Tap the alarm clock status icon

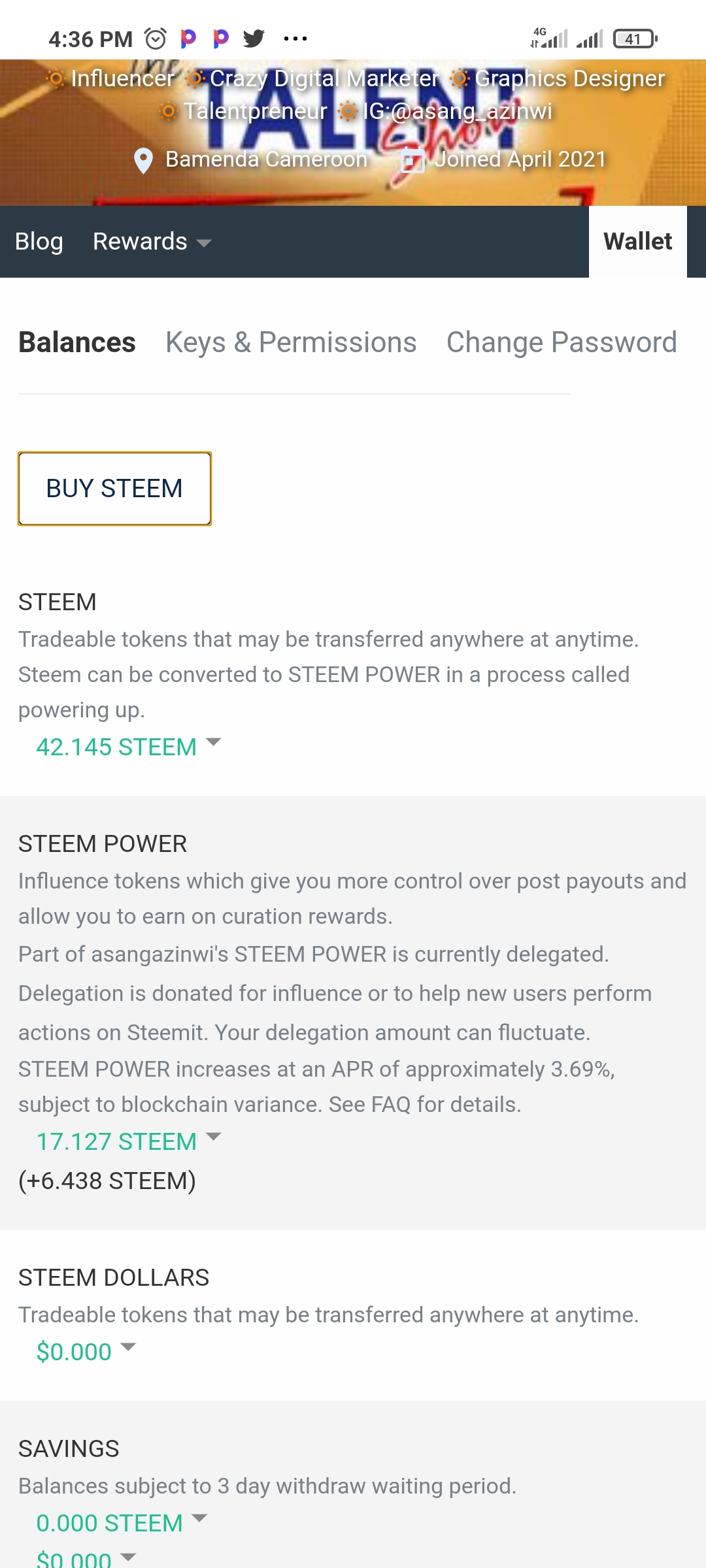pos(156,39)
